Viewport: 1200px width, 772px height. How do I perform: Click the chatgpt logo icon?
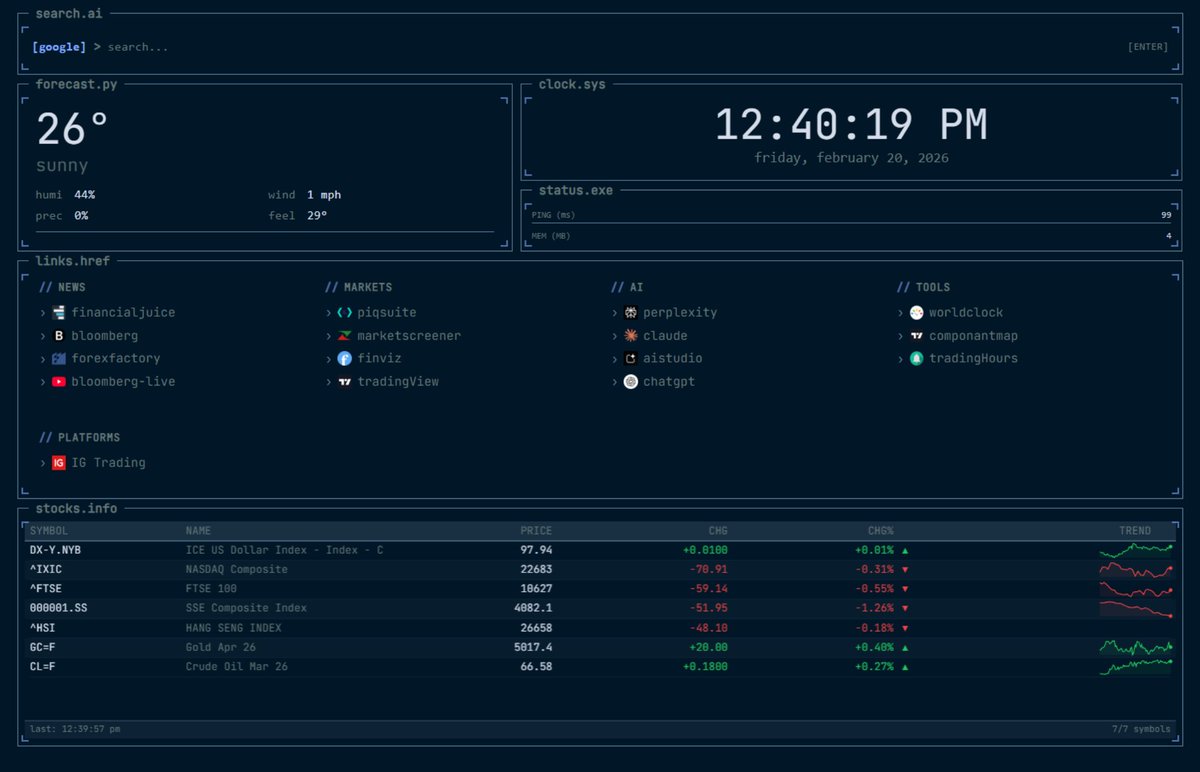[x=631, y=381]
